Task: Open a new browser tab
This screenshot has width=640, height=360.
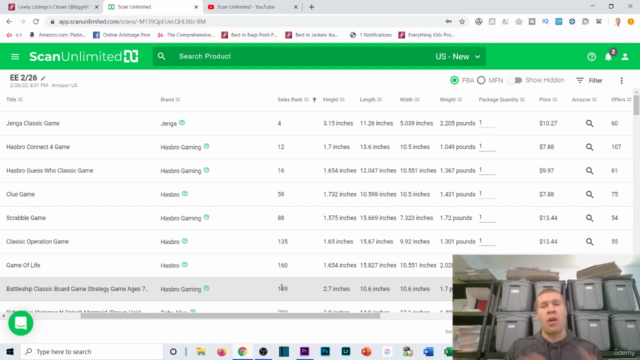Action: pyautogui.click(x=311, y=7)
